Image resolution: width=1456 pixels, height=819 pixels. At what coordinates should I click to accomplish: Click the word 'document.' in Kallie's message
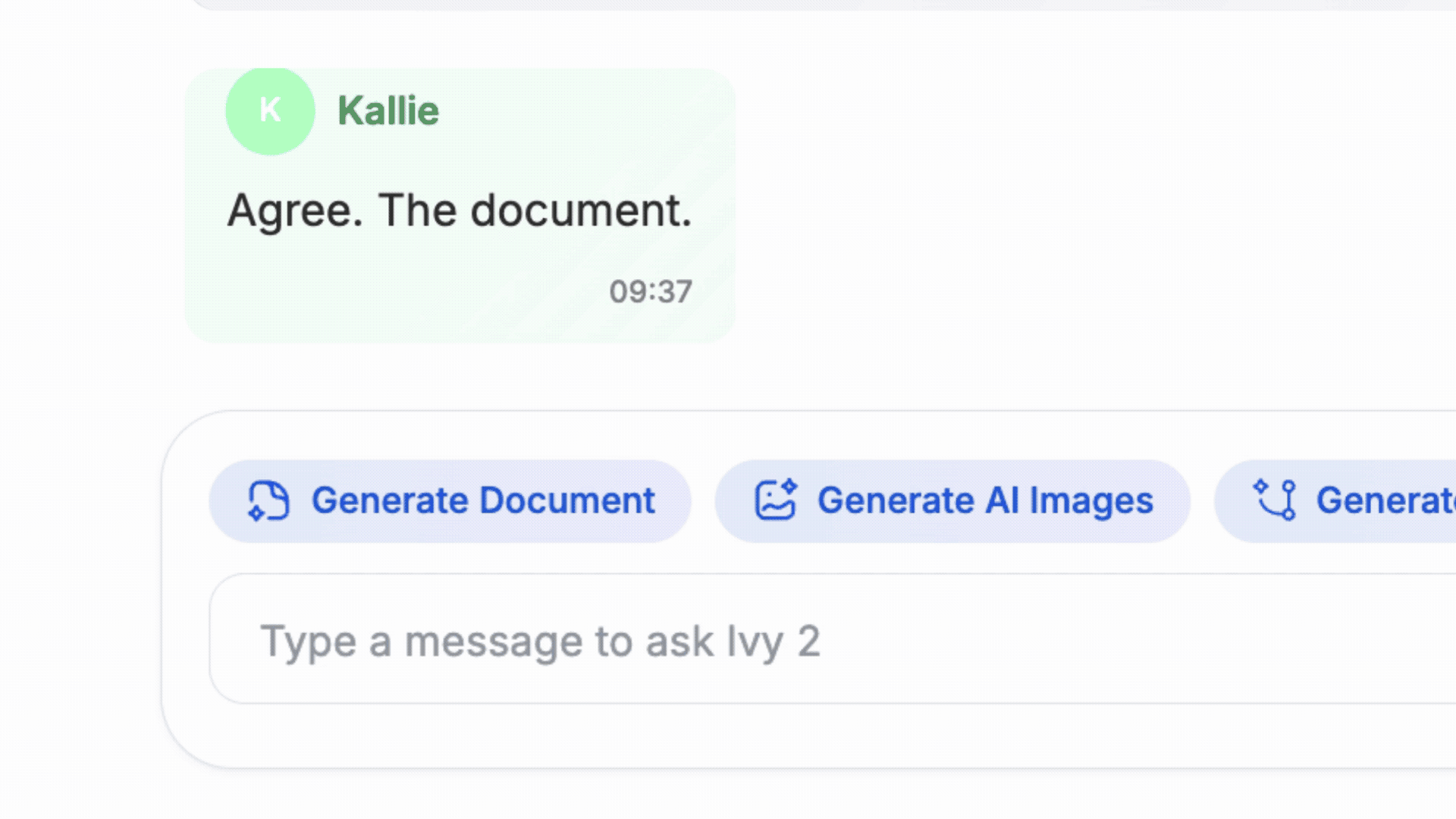click(x=581, y=210)
